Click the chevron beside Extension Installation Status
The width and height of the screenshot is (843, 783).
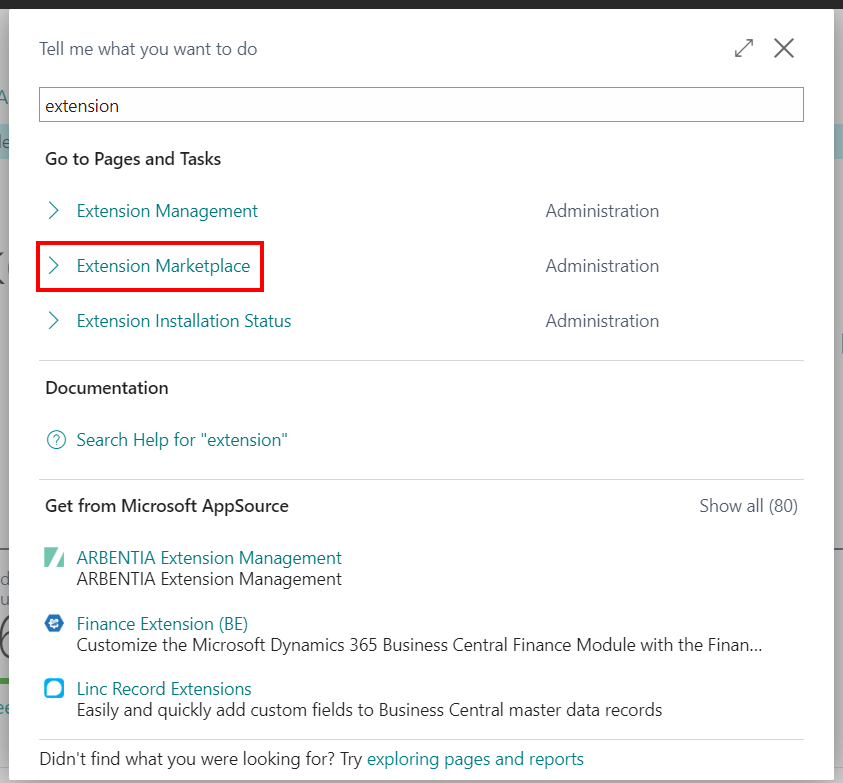click(x=53, y=321)
